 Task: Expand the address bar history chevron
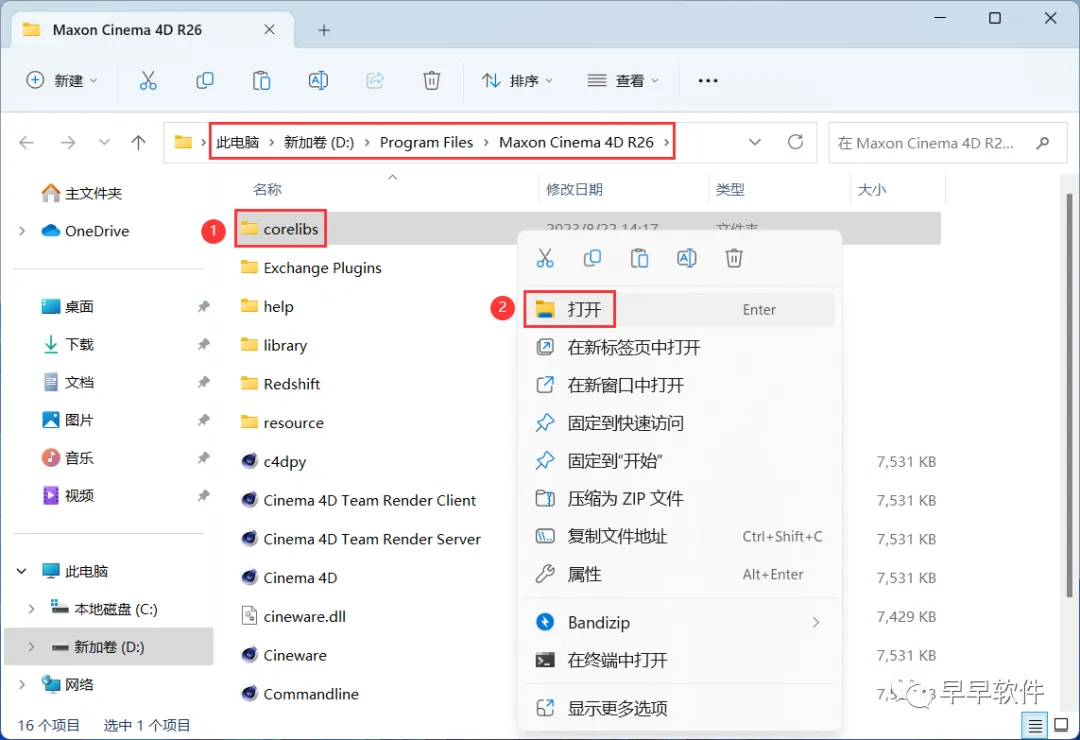coord(755,142)
